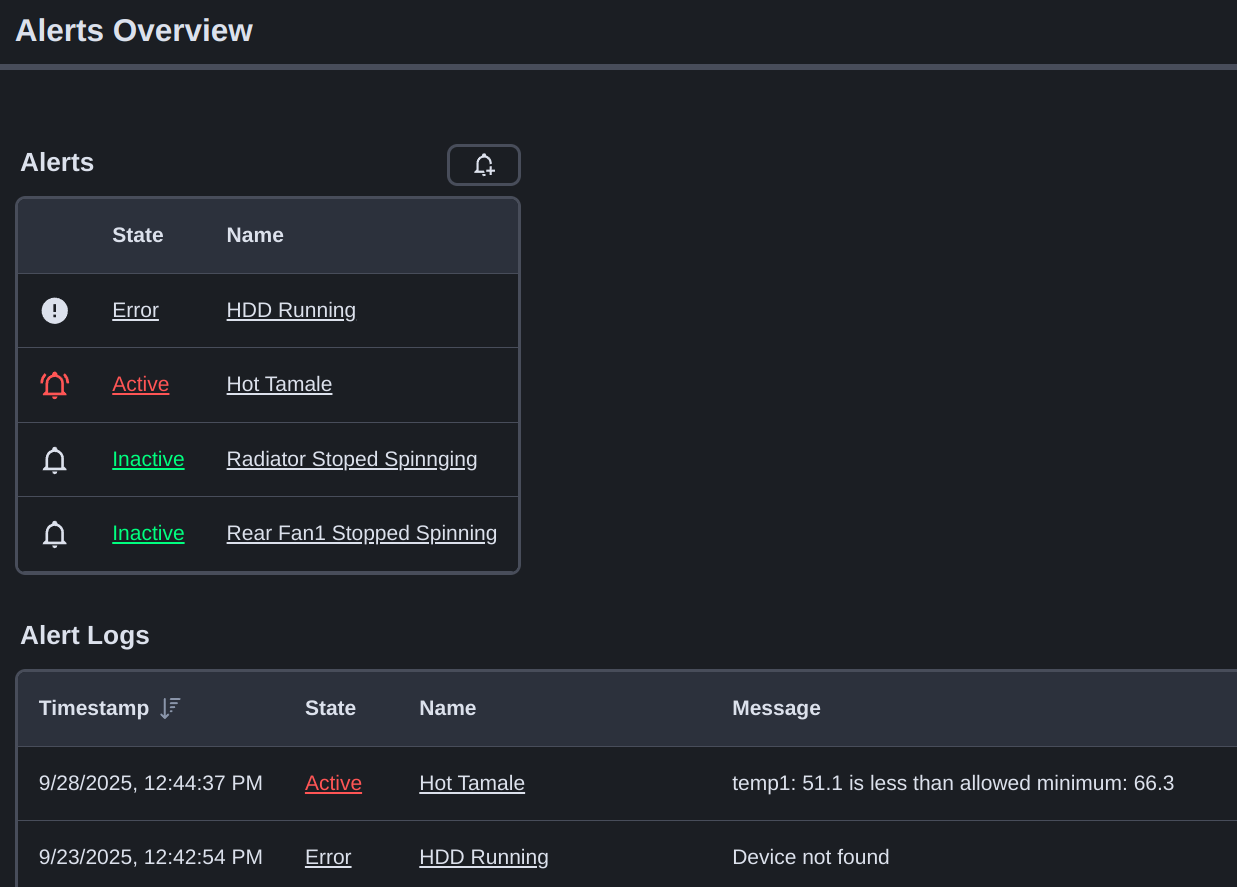The width and height of the screenshot is (1237, 887).
Task: Click the Active state in Alert Logs
Action: click(333, 783)
